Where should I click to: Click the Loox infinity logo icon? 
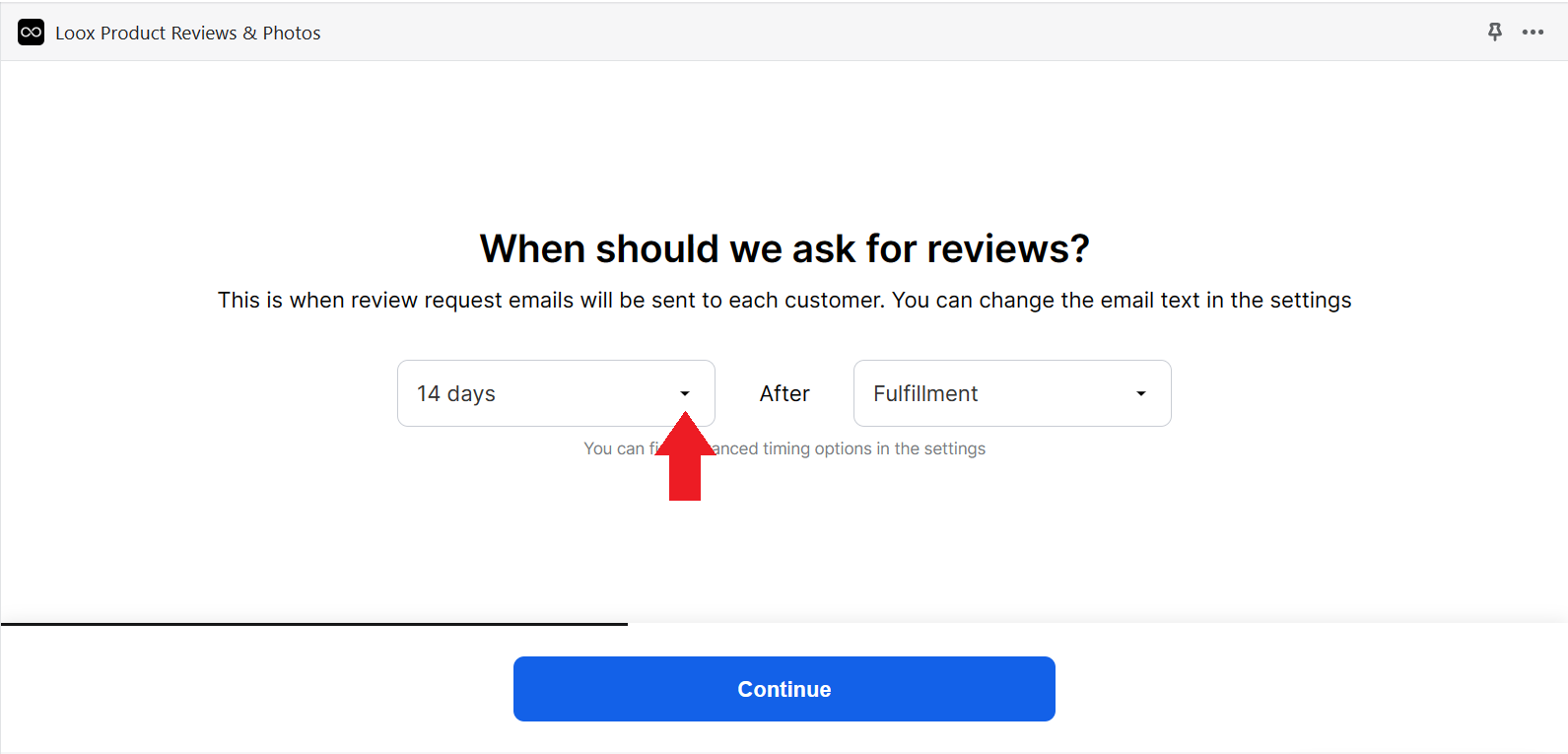[31, 33]
